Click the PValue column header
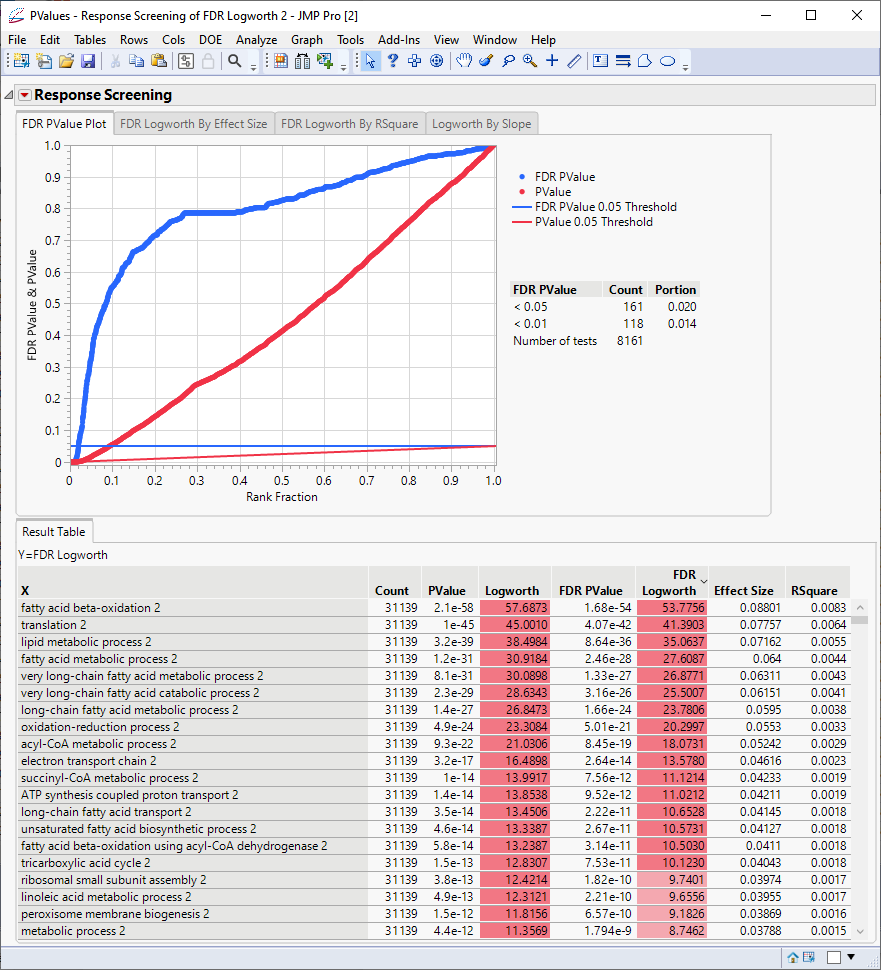Screen dimensions: 881x970 (447, 590)
